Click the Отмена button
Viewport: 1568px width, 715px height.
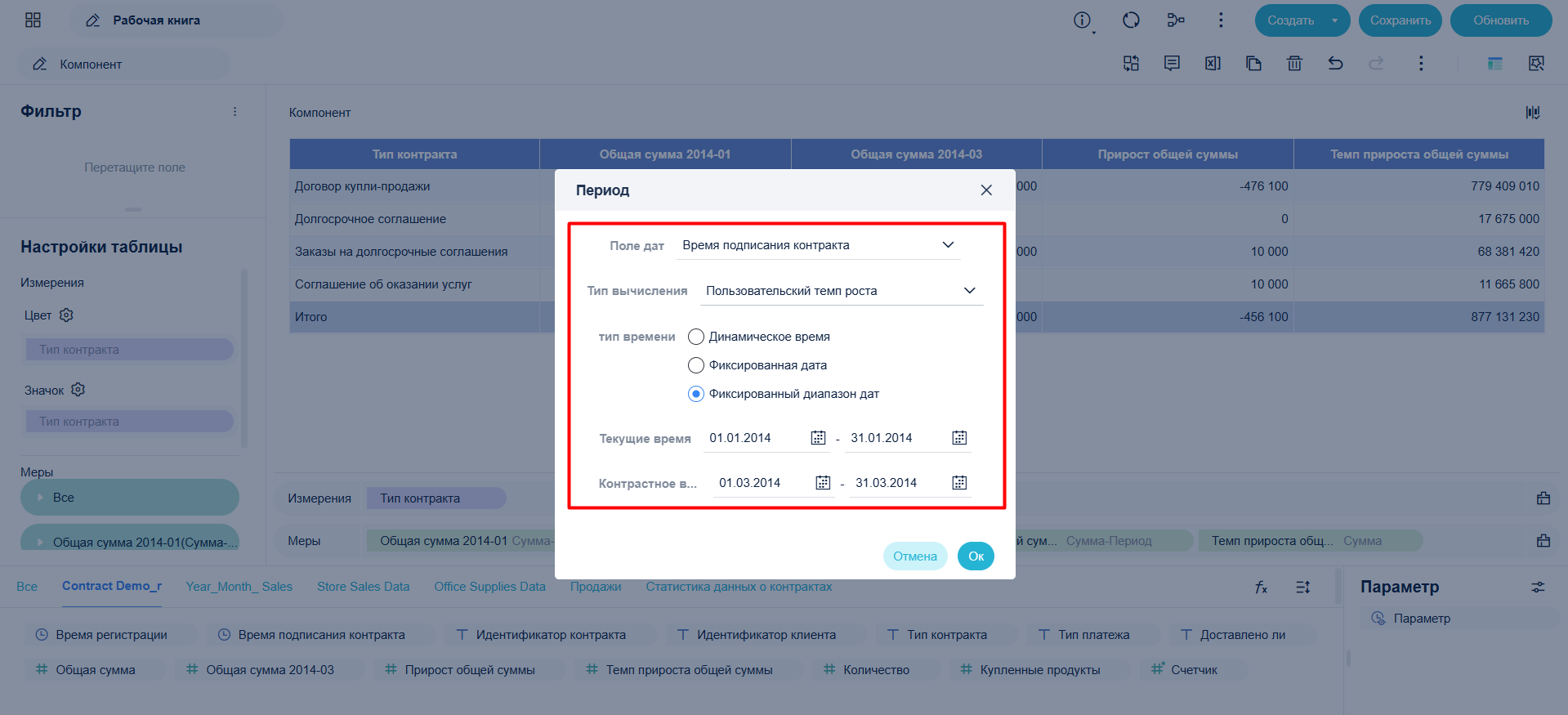click(915, 556)
